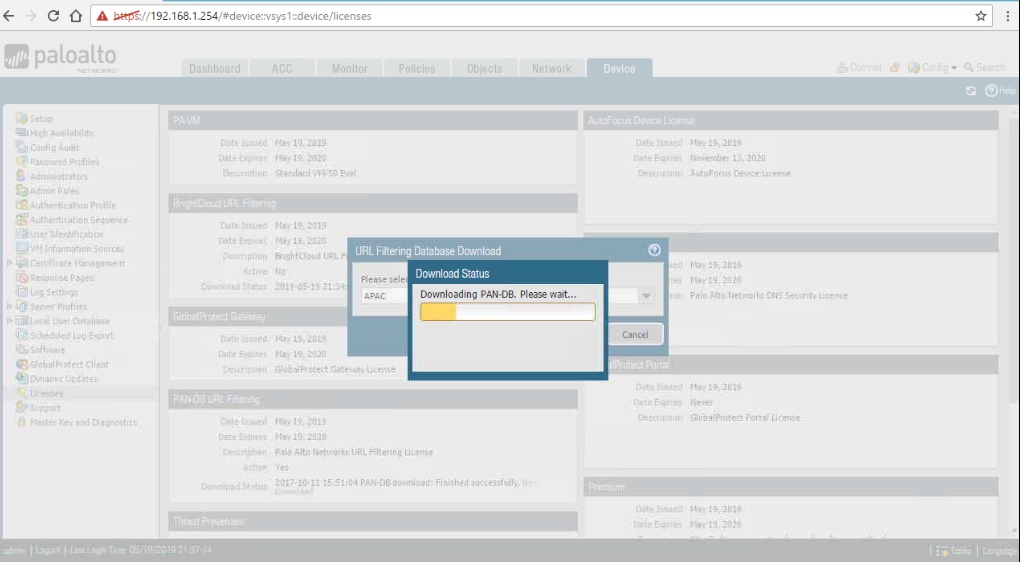Click the browser back arrow
Screen dimensions: 1020x562
8,16
